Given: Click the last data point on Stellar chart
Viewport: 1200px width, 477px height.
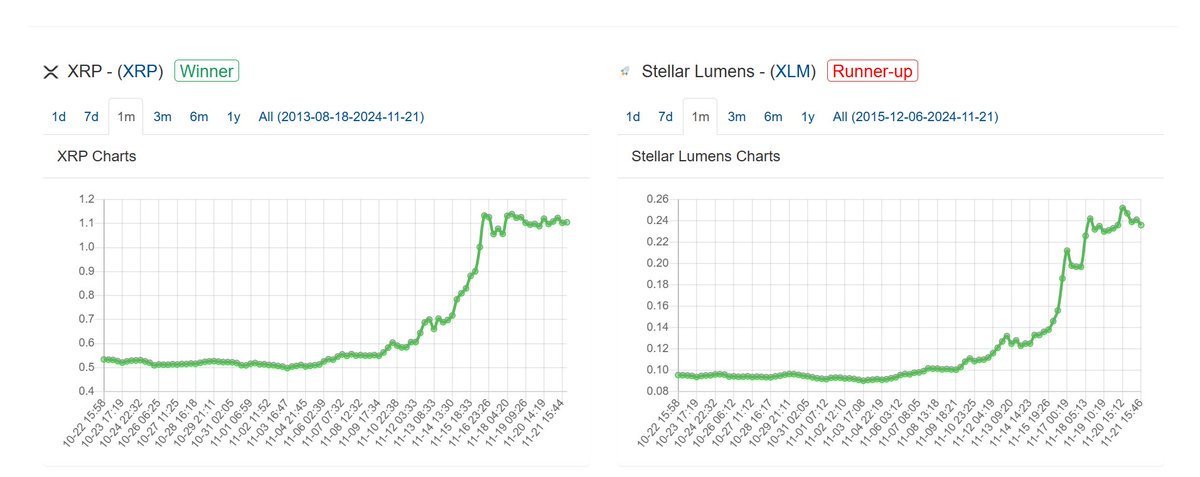Looking at the screenshot, I should click(1141, 225).
